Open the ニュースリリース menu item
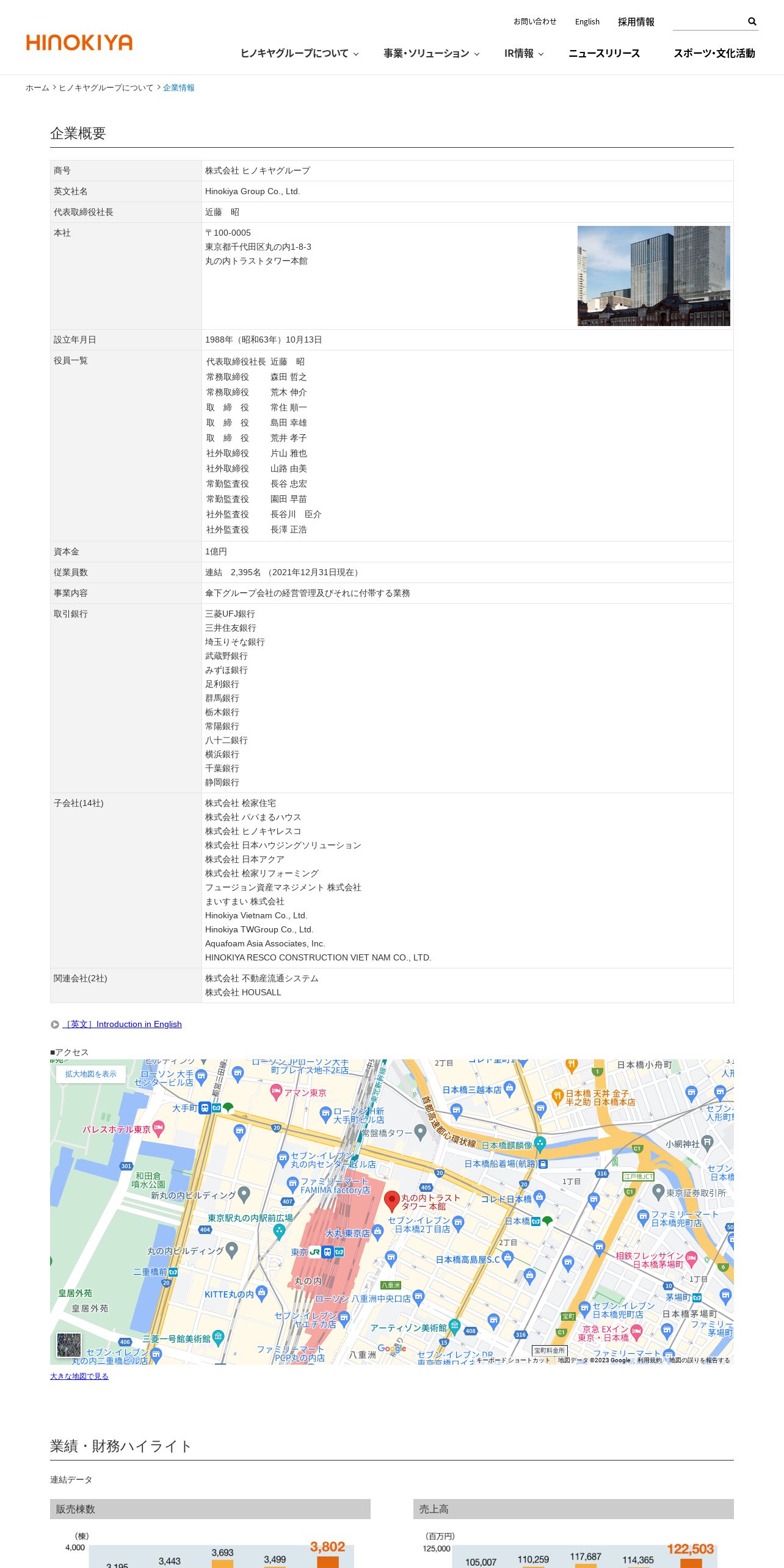Image resolution: width=784 pixels, height=1568 pixels. [604, 53]
